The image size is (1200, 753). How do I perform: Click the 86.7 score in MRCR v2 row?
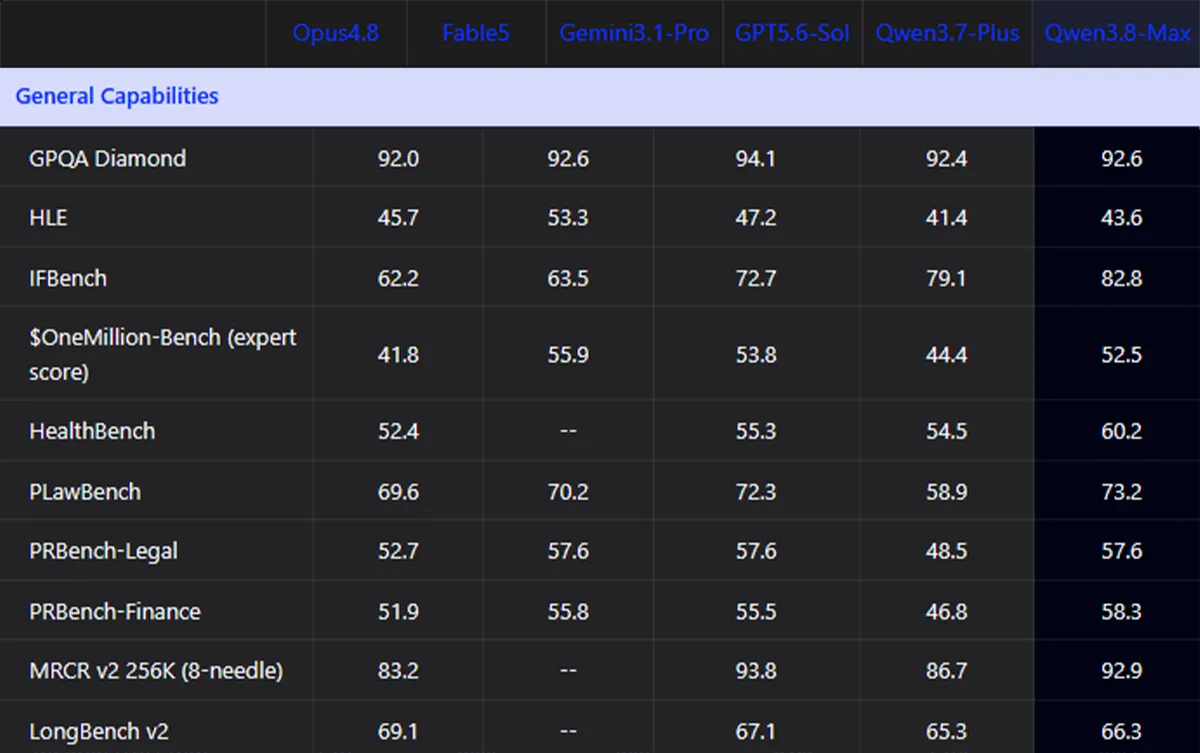click(x=946, y=671)
